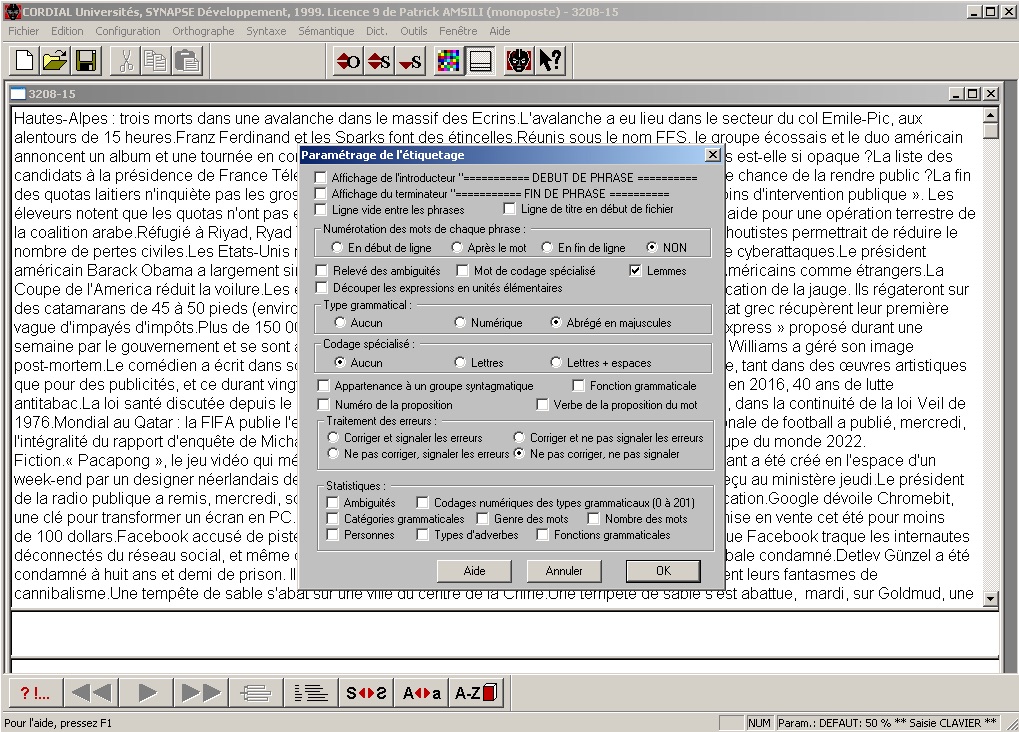Check Fonction grammaticale option
The image size is (1019, 732).
click(x=578, y=386)
